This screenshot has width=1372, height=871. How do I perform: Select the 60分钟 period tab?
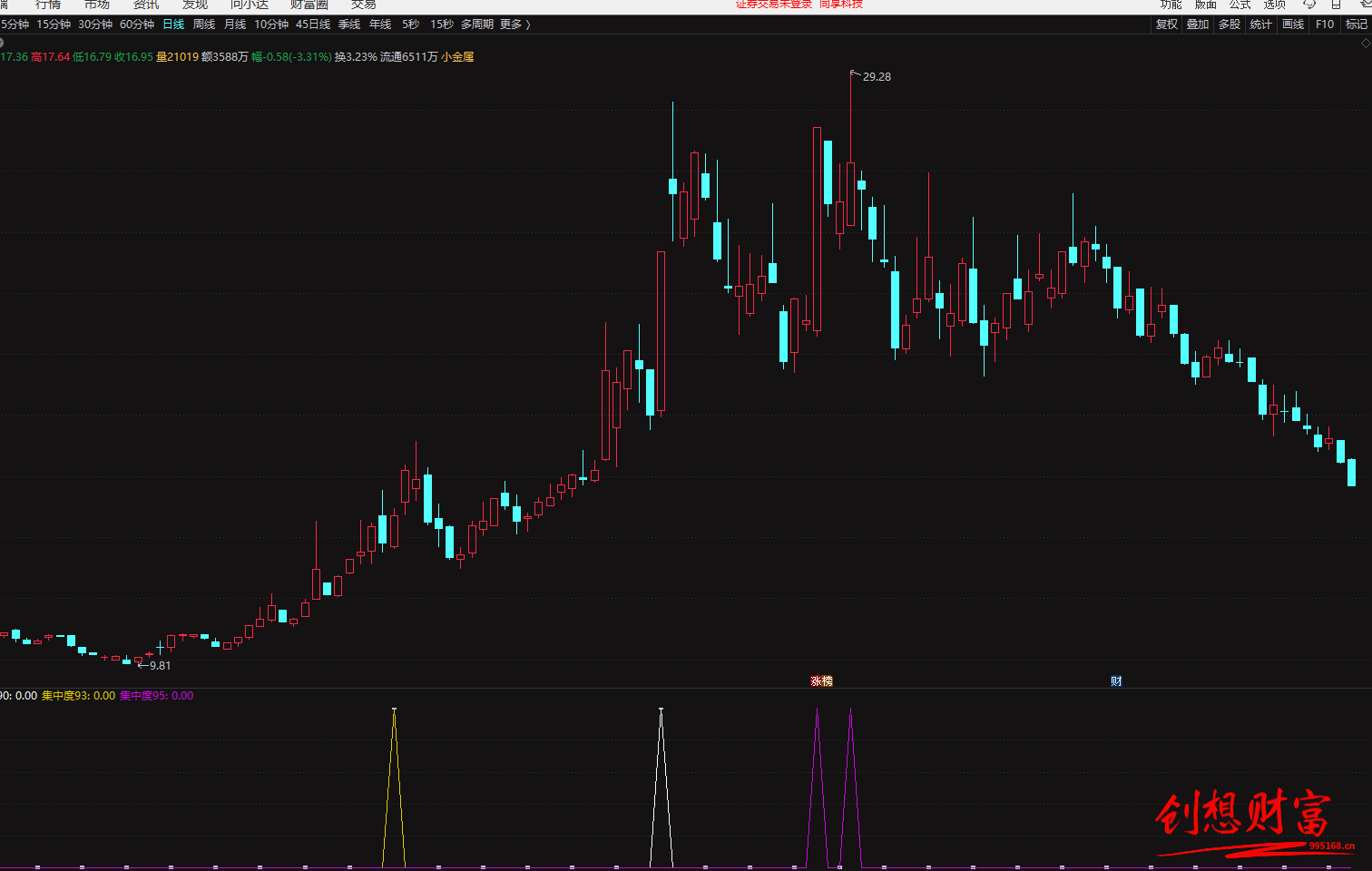pyautogui.click(x=137, y=24)
